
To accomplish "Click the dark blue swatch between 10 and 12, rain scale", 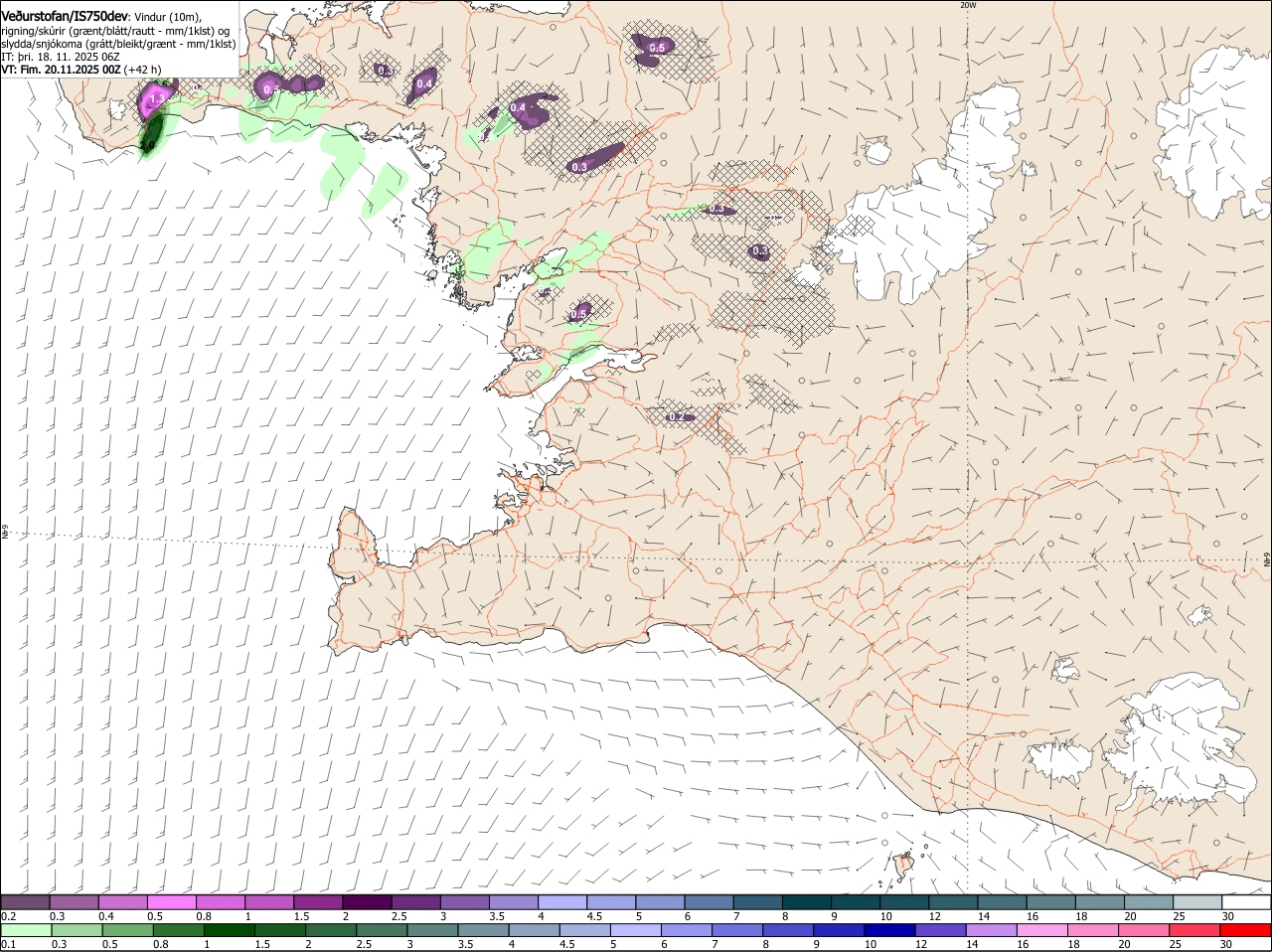I will click(890, 931).
